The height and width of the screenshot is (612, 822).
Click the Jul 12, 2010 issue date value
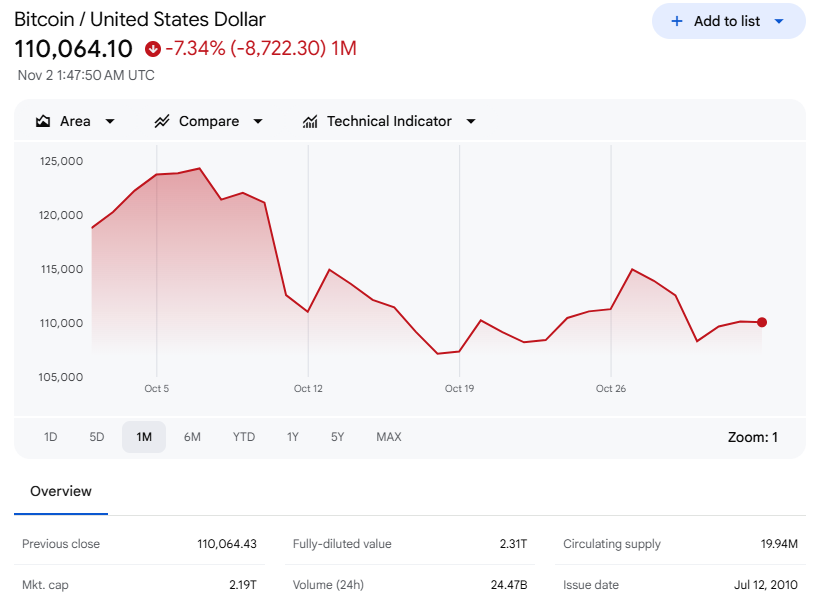(x=766, y=585)
